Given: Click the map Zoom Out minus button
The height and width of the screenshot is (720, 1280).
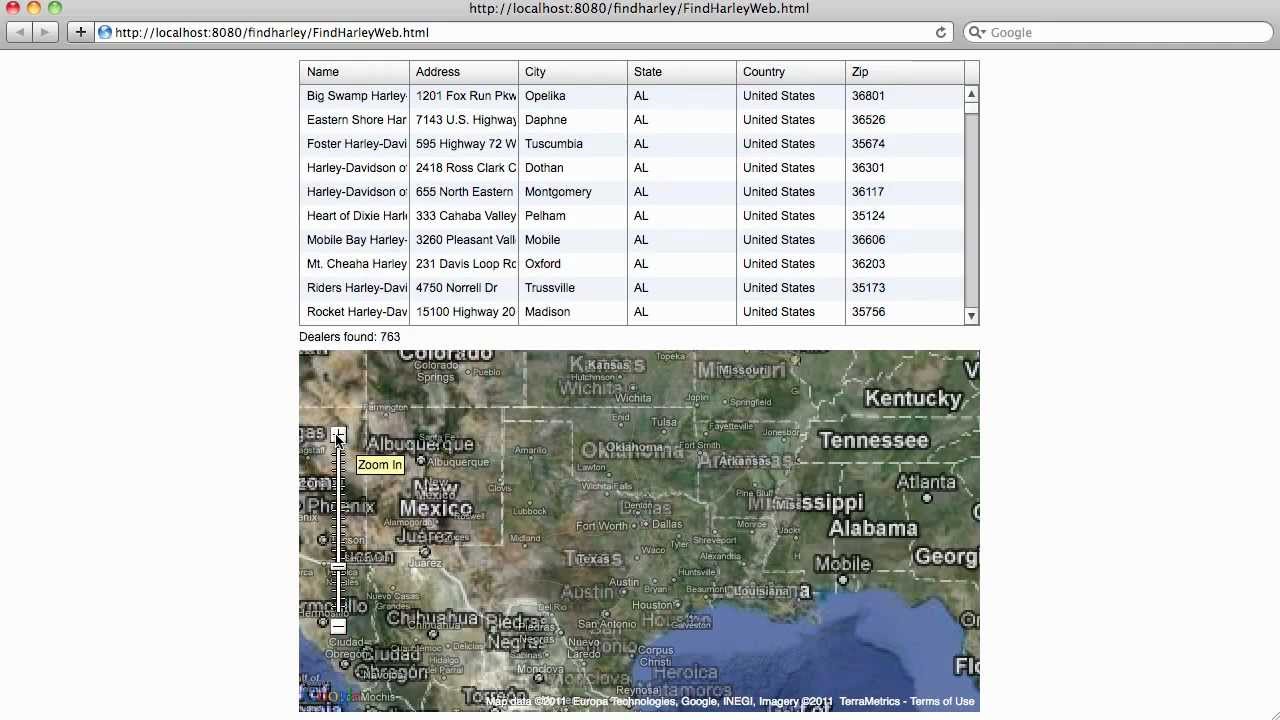Looking at the screenshot, I should tap(338, 626).
